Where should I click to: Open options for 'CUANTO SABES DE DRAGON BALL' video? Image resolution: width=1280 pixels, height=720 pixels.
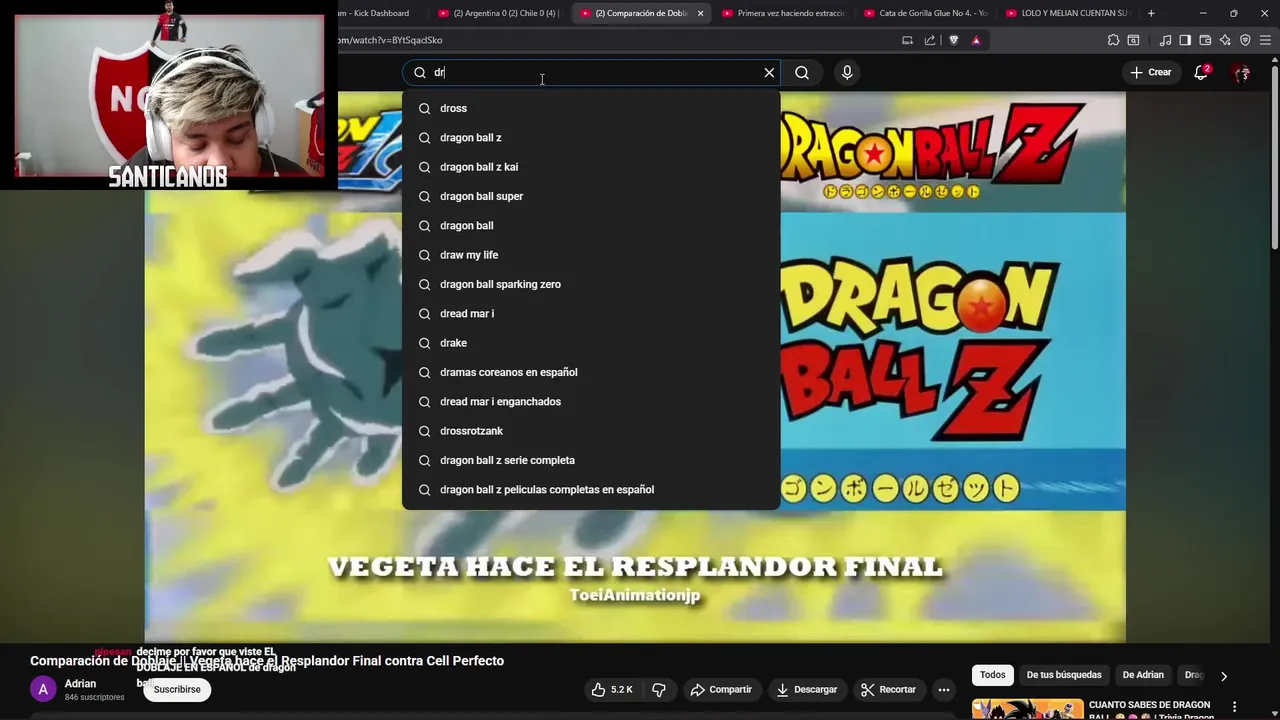tap(1234, 707)
